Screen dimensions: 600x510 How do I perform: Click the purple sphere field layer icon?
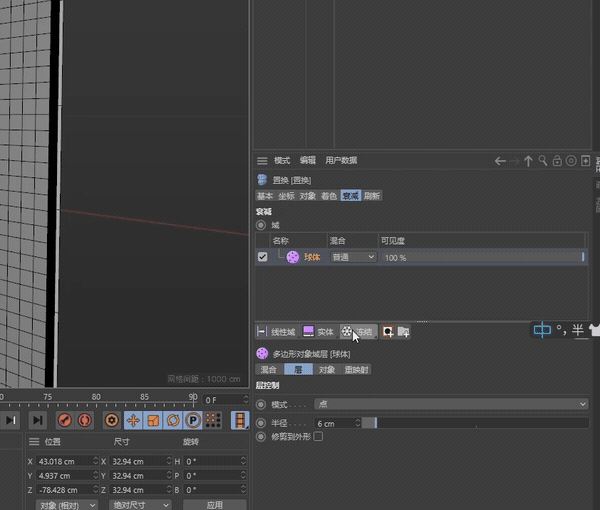[x=293, y=257]
